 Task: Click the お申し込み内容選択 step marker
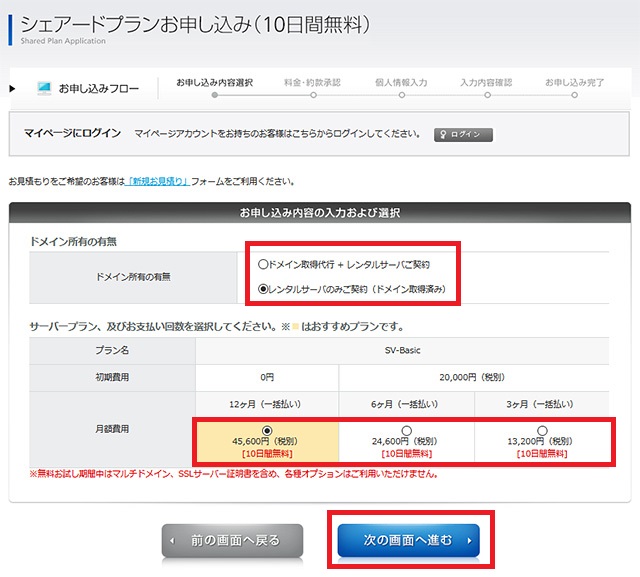coord(215,95)
